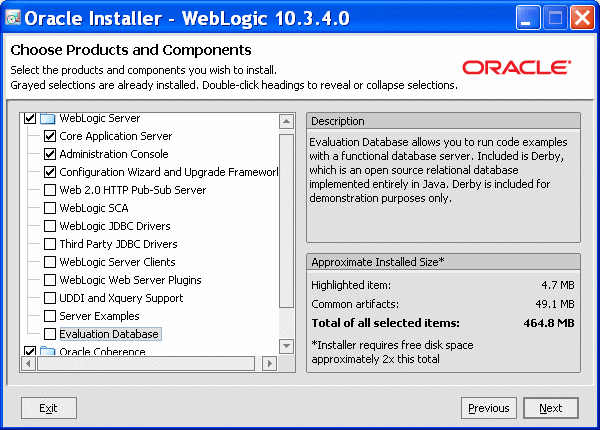Go back with the Previous button
The height and width of the screenshot is (430, 600).
click(489, 408)
